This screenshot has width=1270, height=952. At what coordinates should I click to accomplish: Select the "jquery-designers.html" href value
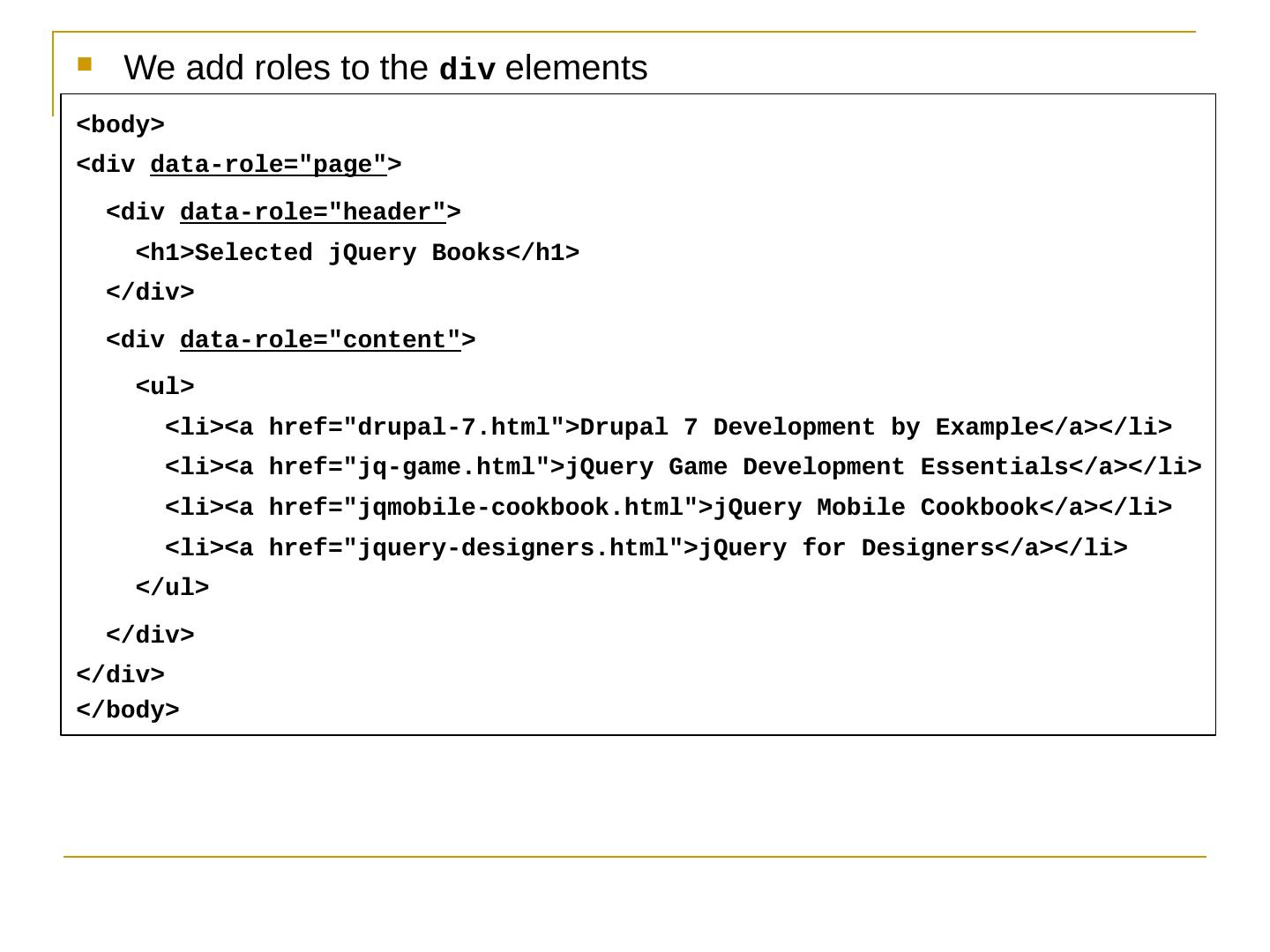[x=512, y=548]
